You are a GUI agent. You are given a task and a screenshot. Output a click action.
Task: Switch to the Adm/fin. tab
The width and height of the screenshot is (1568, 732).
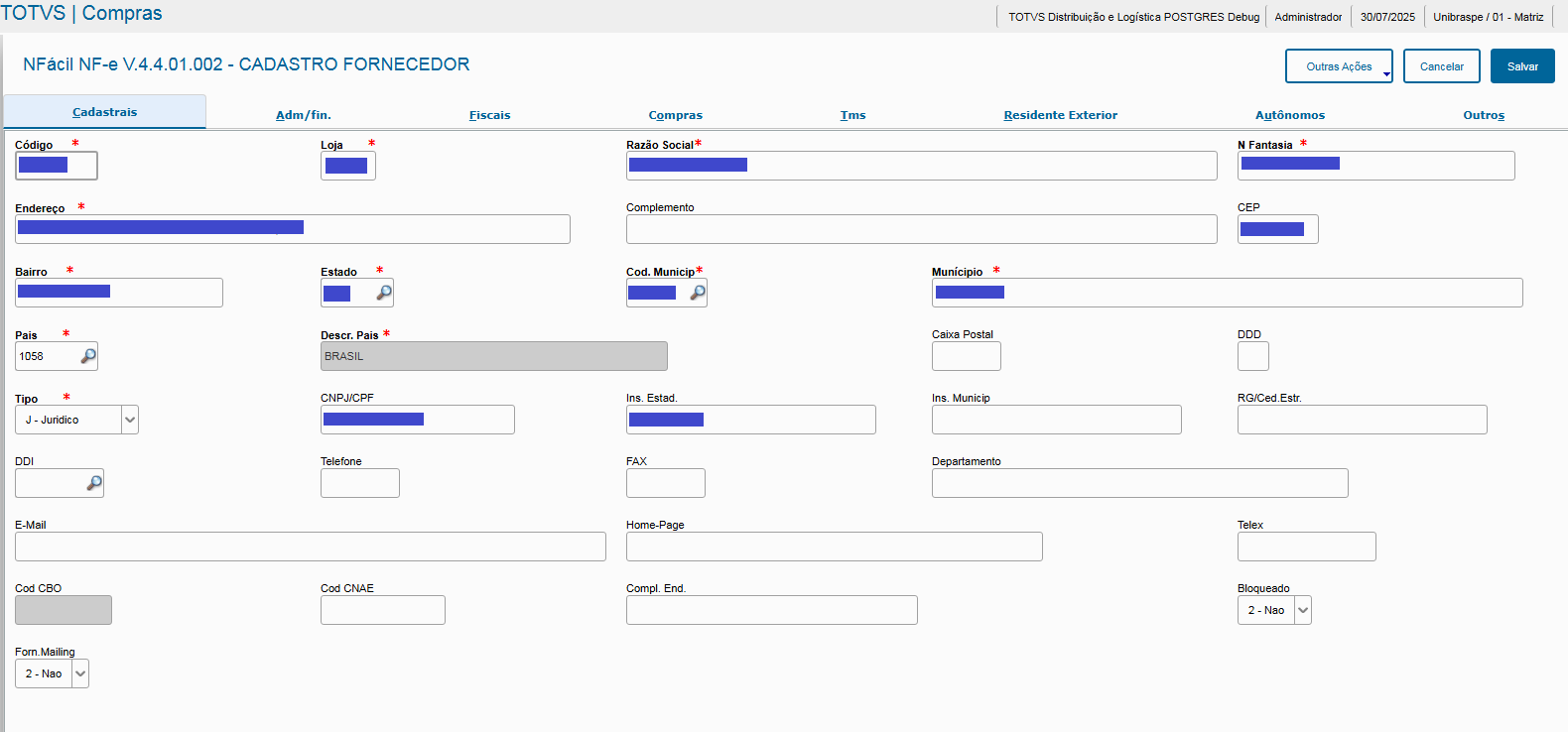(x=304, y=115)
